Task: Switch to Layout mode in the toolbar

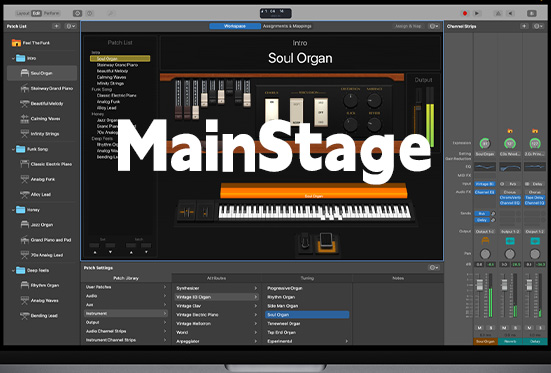Action: [x=22, y=13]
